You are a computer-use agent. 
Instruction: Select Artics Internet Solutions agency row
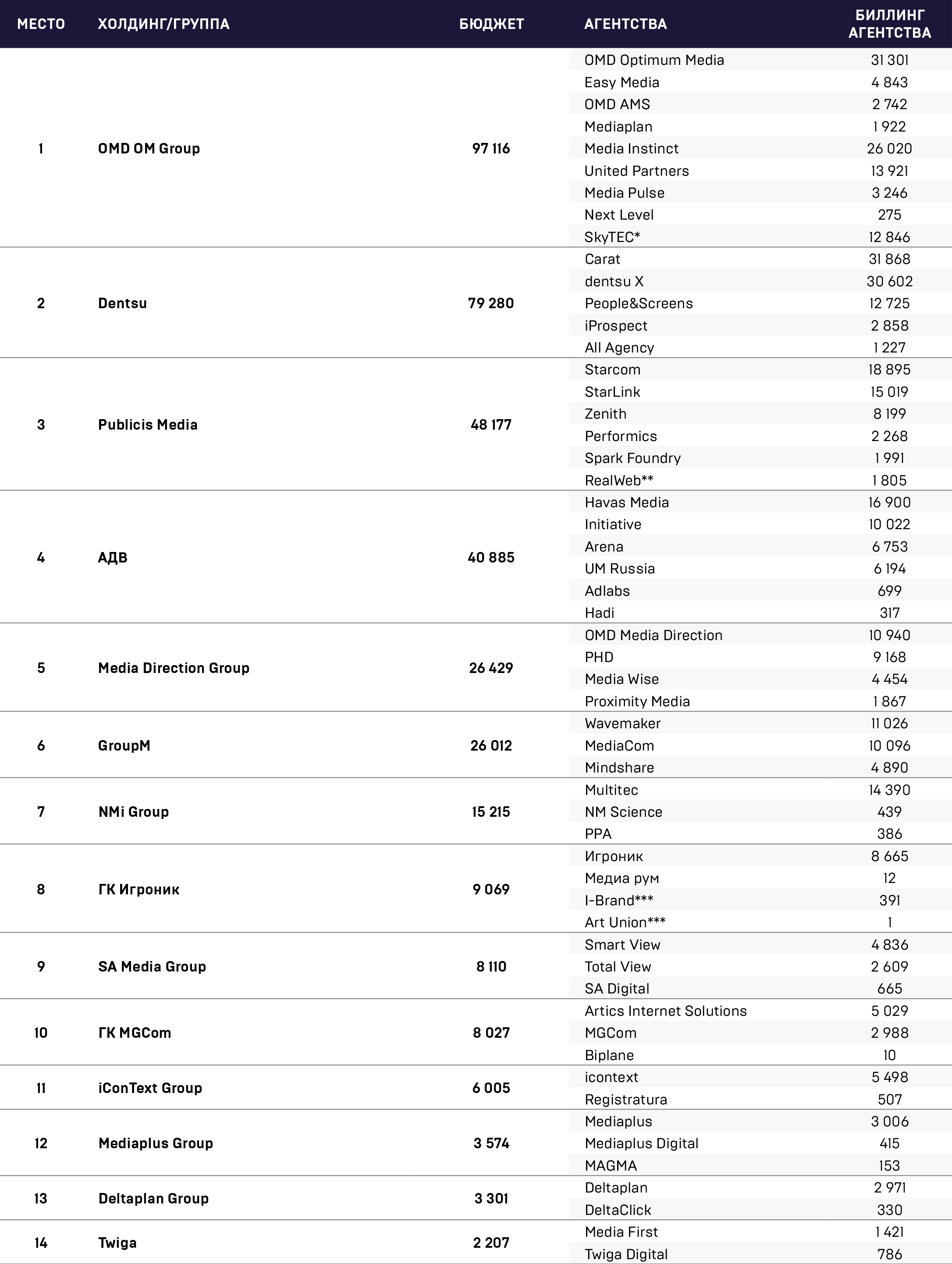point(760,1011)
